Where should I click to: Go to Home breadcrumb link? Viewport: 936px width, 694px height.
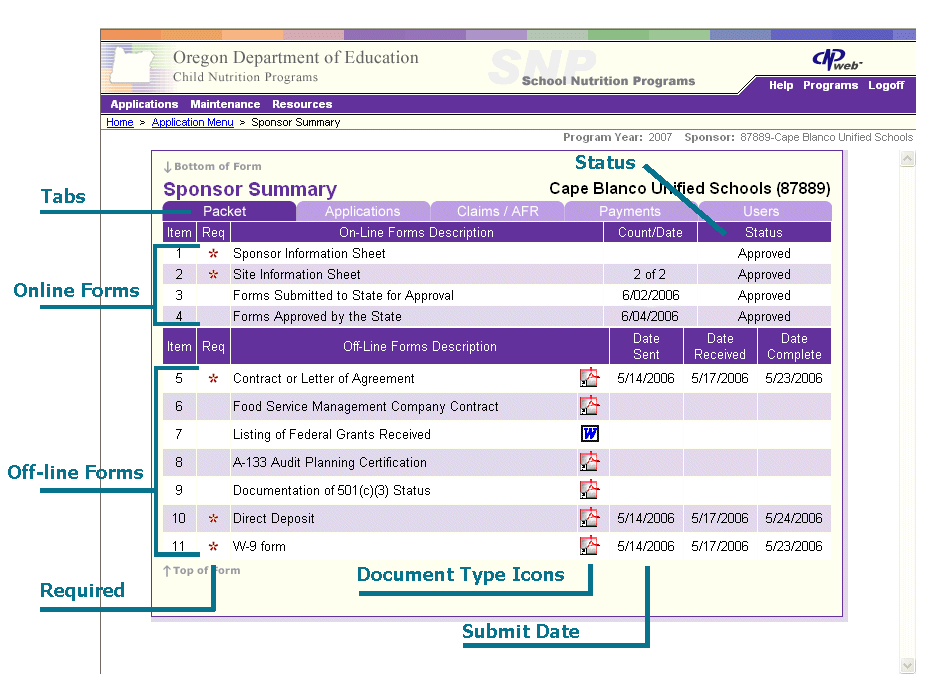click(x=120, y=122)
